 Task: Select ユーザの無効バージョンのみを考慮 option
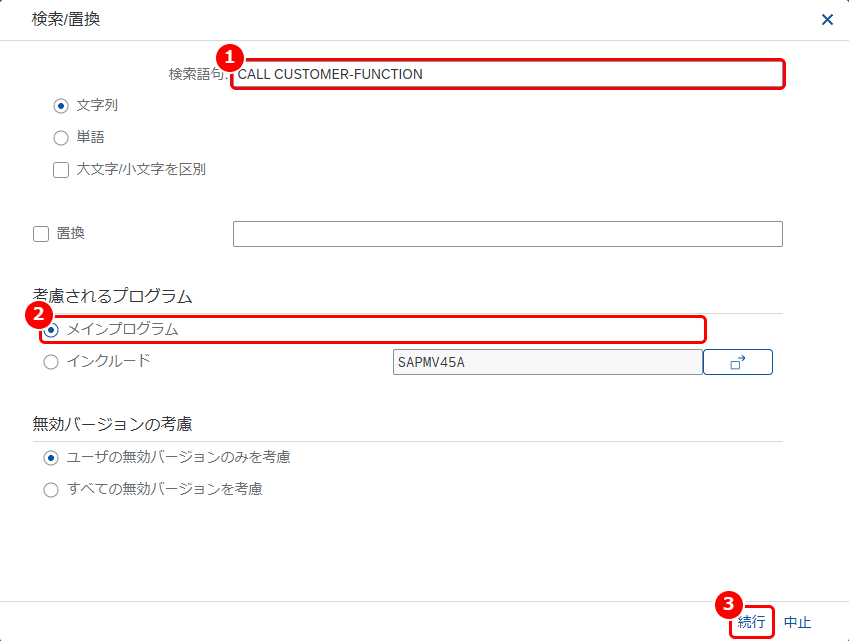[x=51, y=458]
